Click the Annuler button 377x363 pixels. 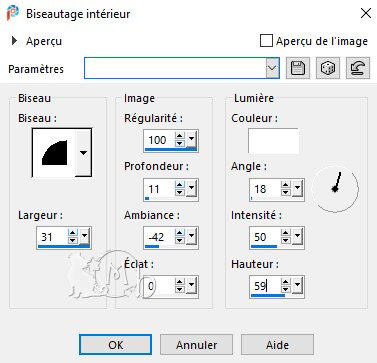pyautogui.click(x=196, y=345)
